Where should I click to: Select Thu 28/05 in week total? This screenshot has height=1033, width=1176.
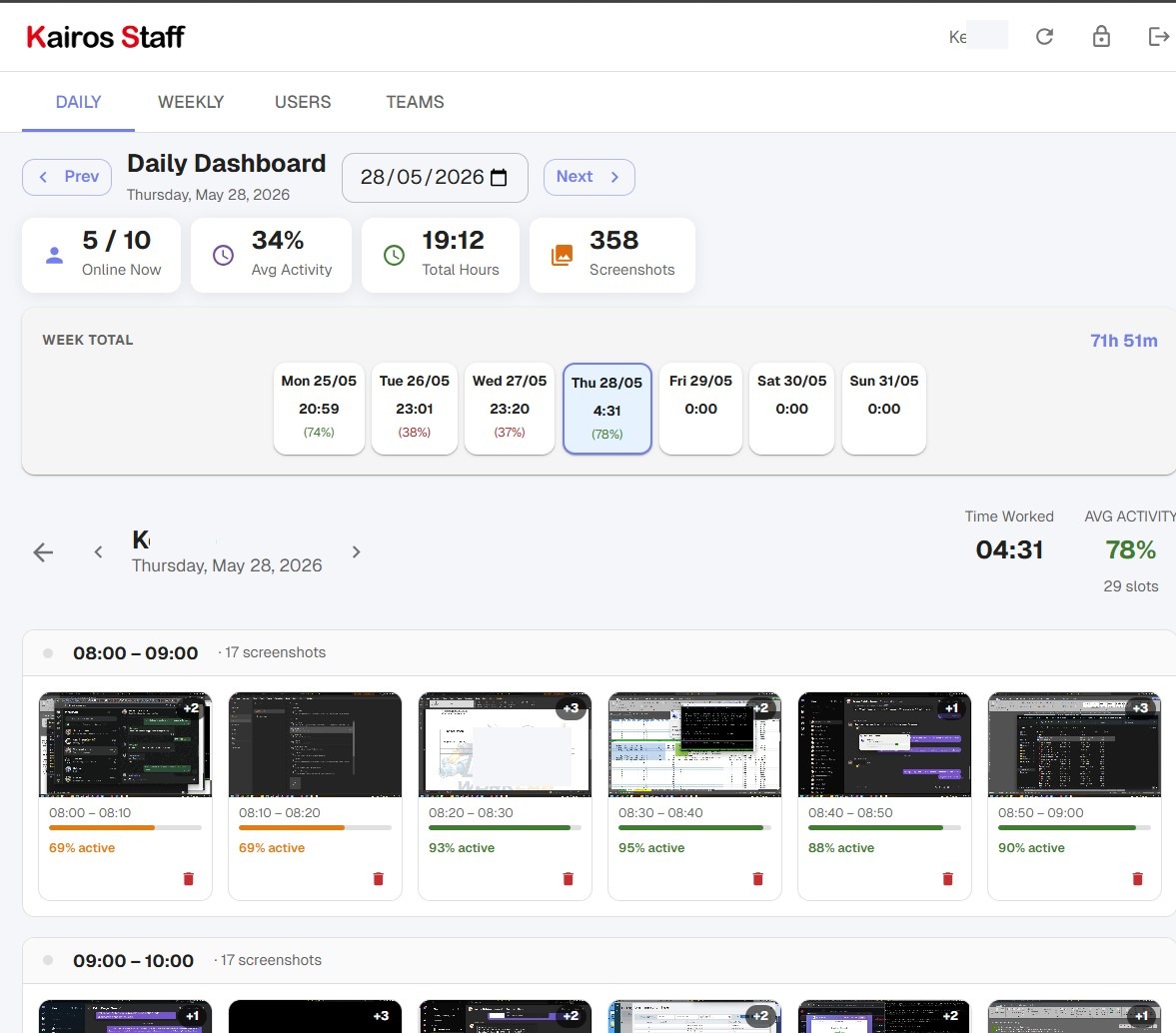(x=606, y=409)
